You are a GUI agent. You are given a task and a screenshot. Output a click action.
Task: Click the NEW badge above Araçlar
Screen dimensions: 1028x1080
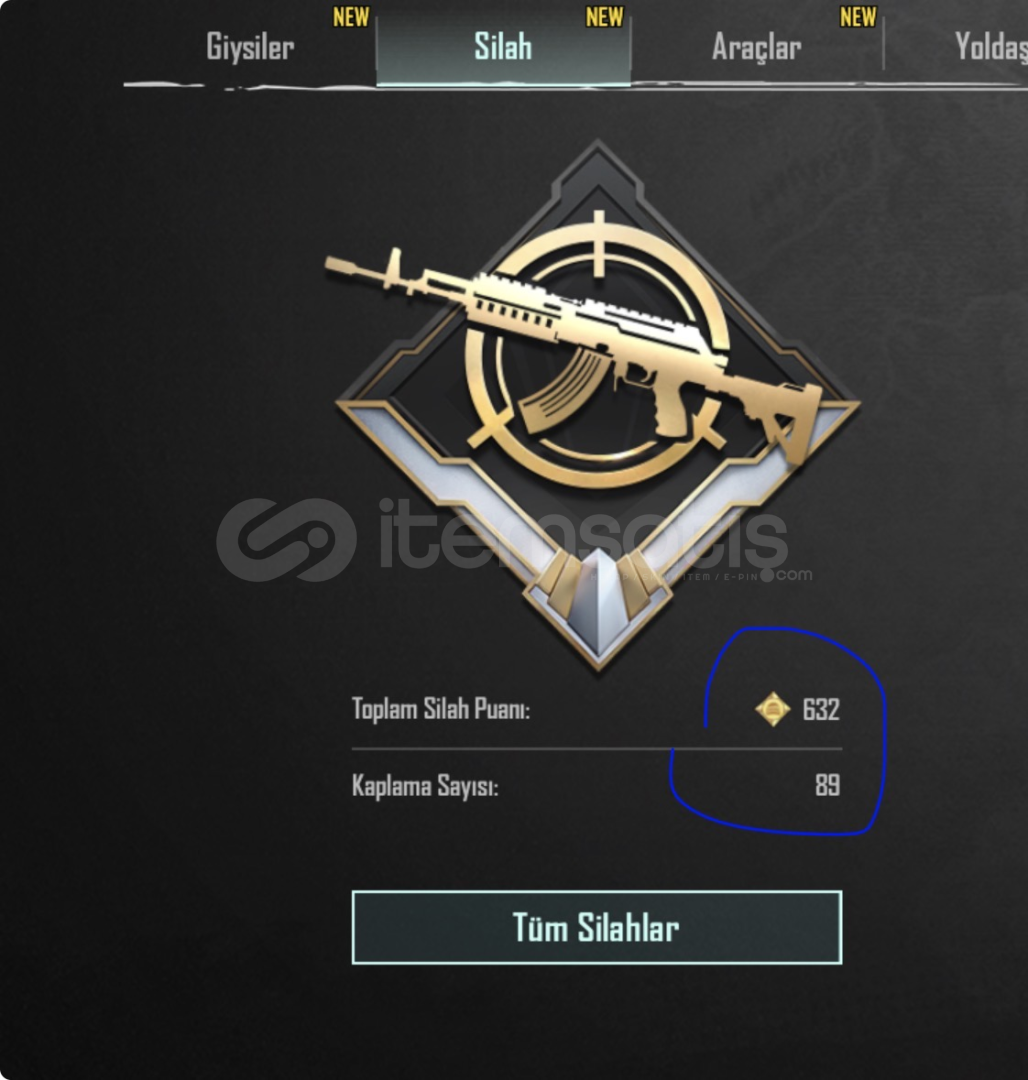pyautogui.click(x=858, y=17)
